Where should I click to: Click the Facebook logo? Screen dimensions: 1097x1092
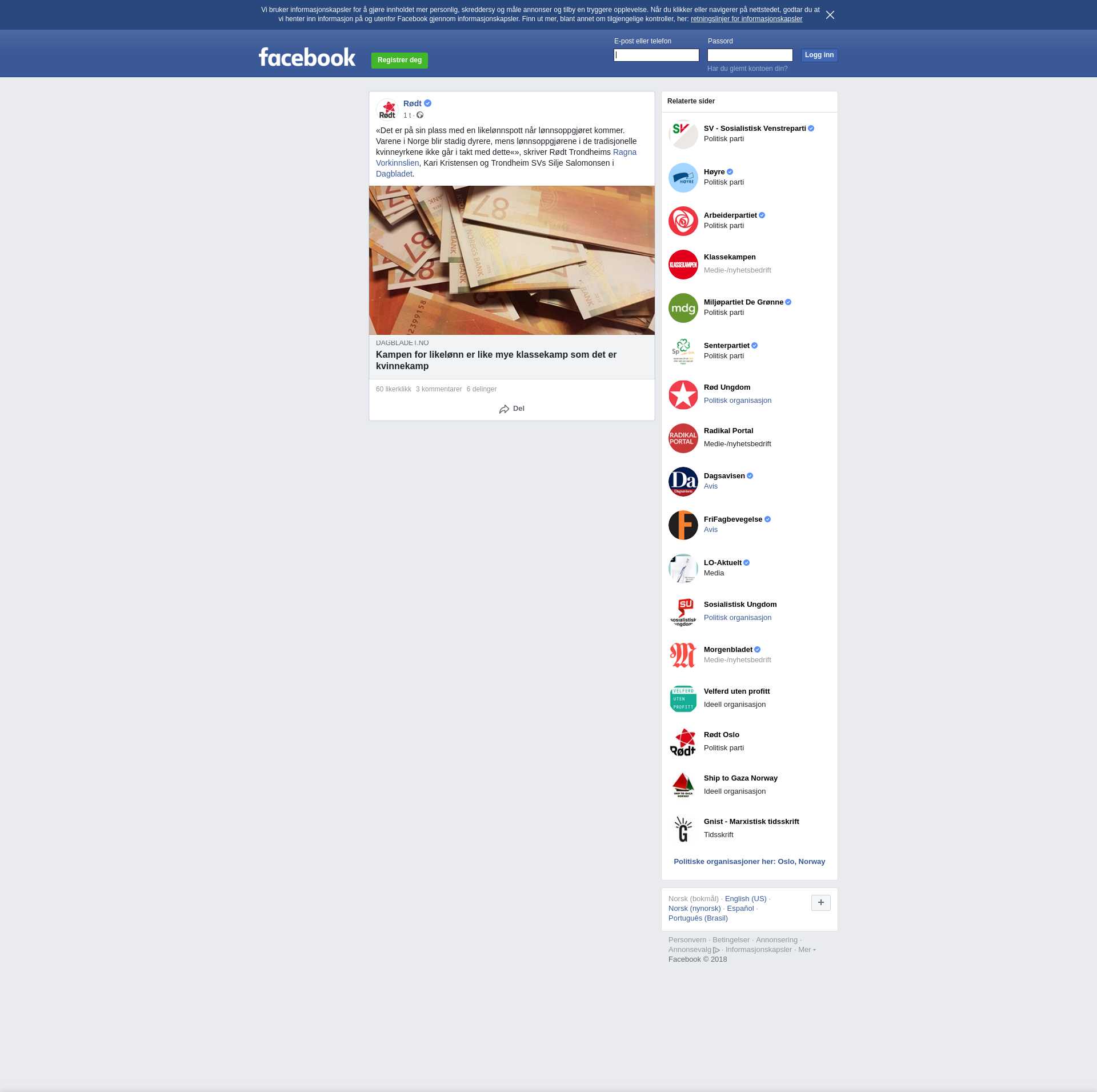coord(307,57)
